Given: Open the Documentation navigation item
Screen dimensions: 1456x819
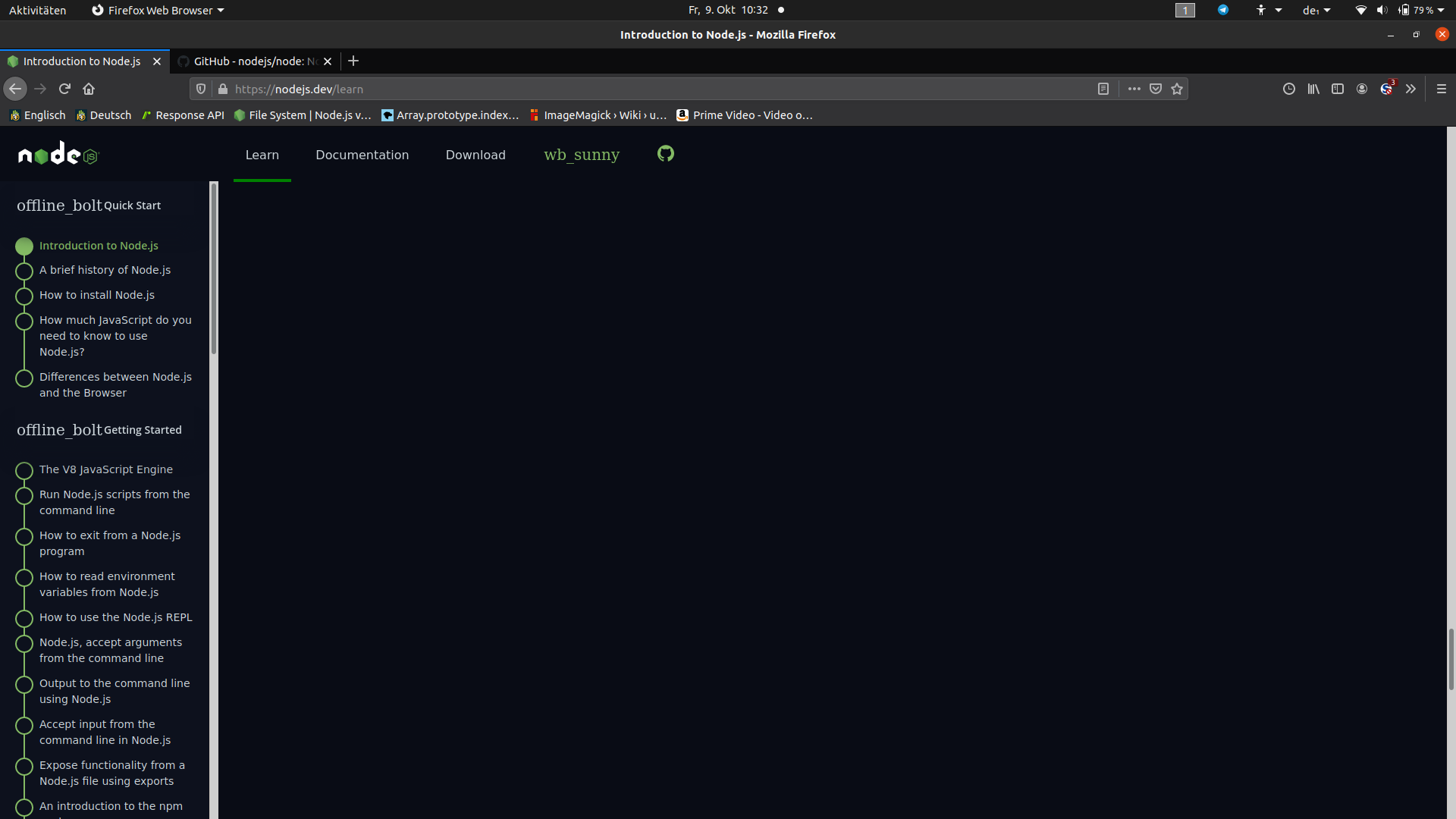Looking at the screenshot, I should point(362,154).
